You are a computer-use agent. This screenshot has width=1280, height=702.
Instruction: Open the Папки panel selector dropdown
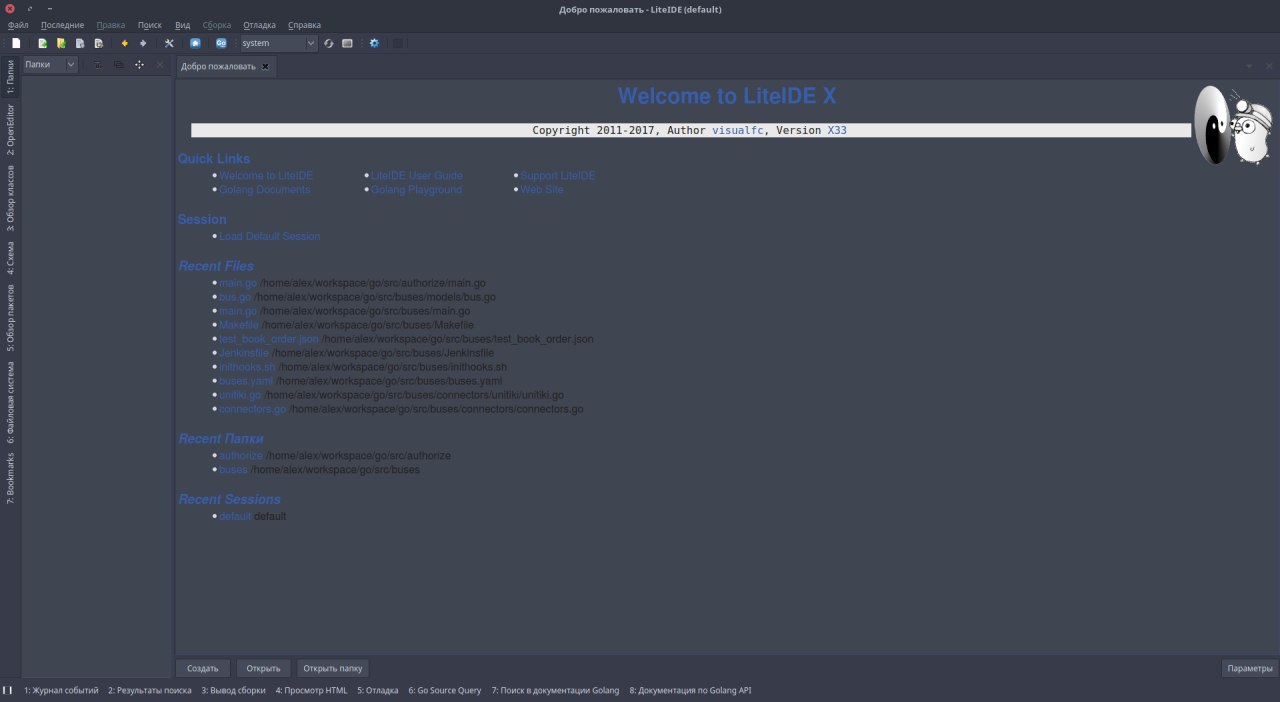pyautogui.click(x=50, y=64)
